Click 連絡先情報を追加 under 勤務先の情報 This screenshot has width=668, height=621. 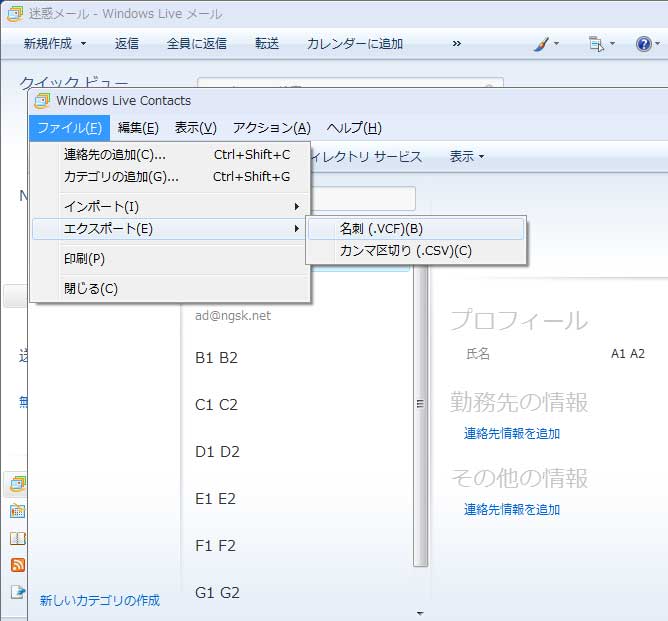pyautogui.click(x=511, y=434)
